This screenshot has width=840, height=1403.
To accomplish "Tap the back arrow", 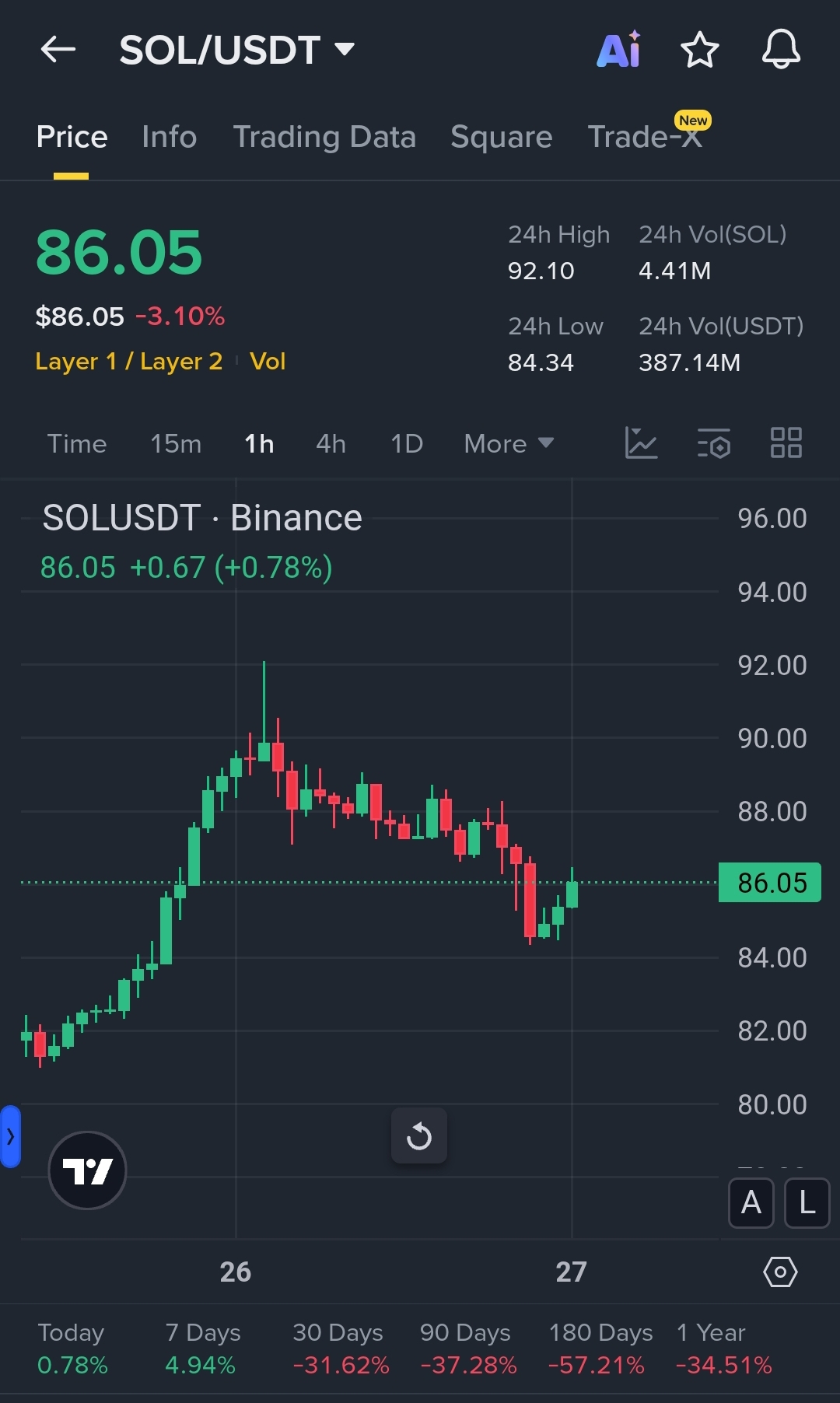I will point(58,50).
